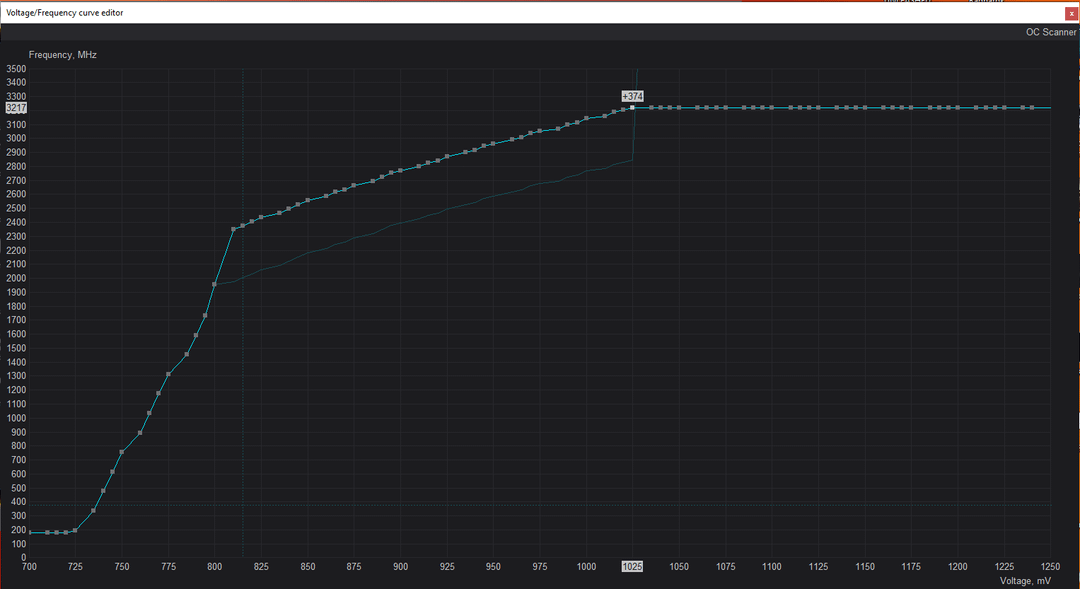The width and height of the screenshot is (1080, 589).
Task: Click the highlighted 1025 voltage axis label
Action: click(x=632, y=567)
